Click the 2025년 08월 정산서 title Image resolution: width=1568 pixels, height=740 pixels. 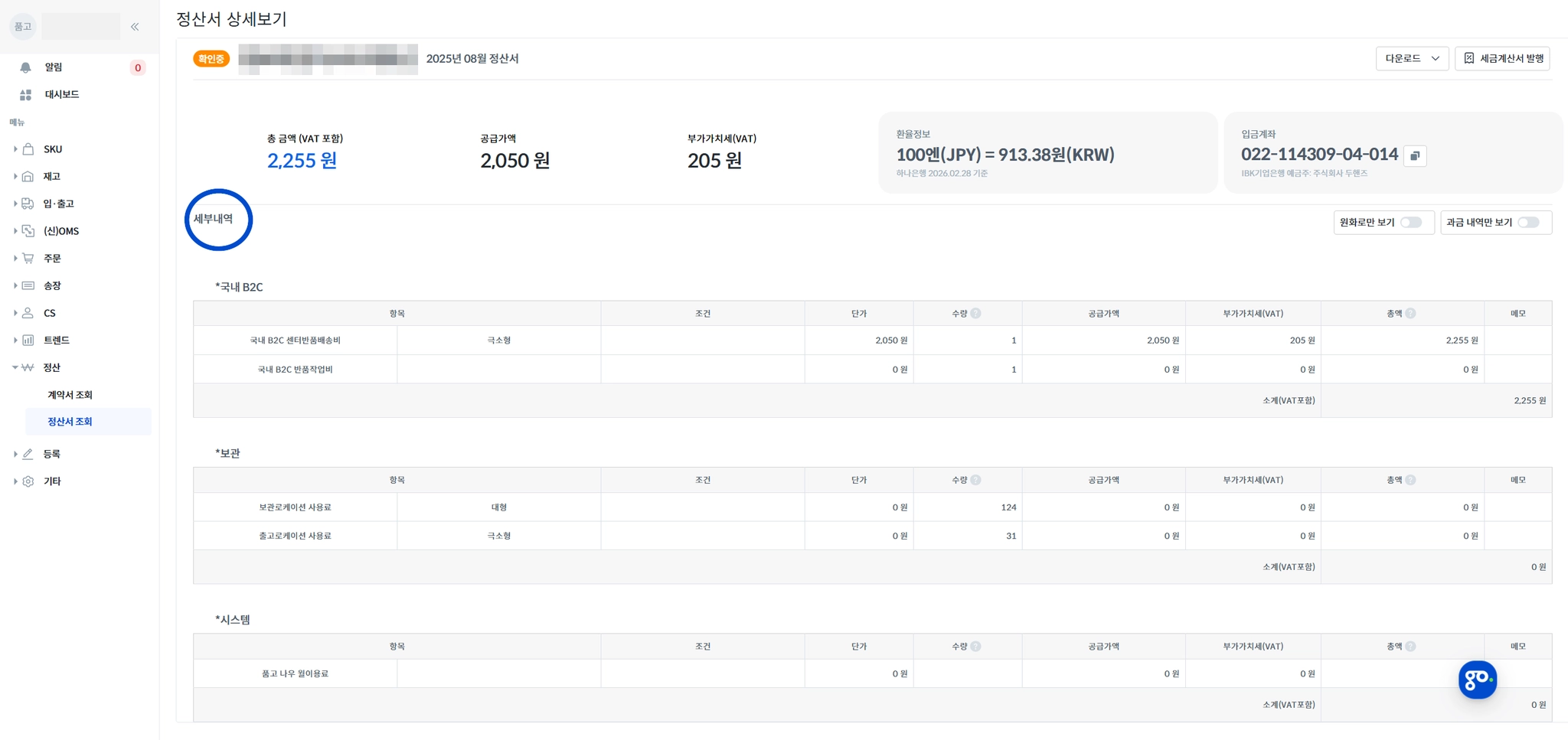pos(472,59)
